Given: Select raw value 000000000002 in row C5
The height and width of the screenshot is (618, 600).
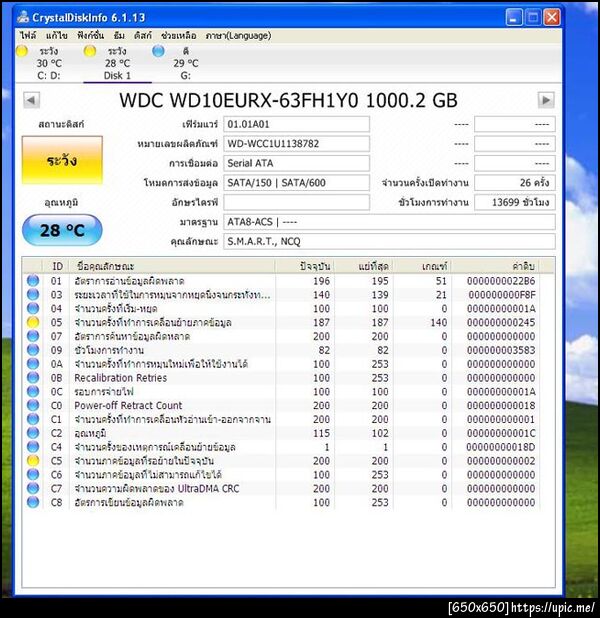Looking at the screenshot, I should click(501, 461).
